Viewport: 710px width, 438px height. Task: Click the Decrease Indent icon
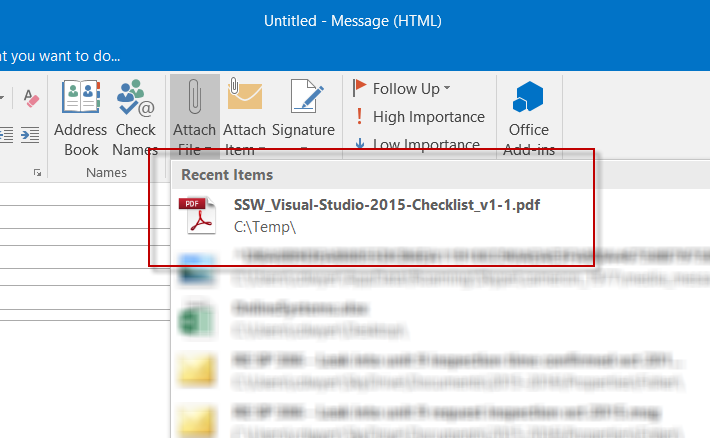click(x=5, y=133)
